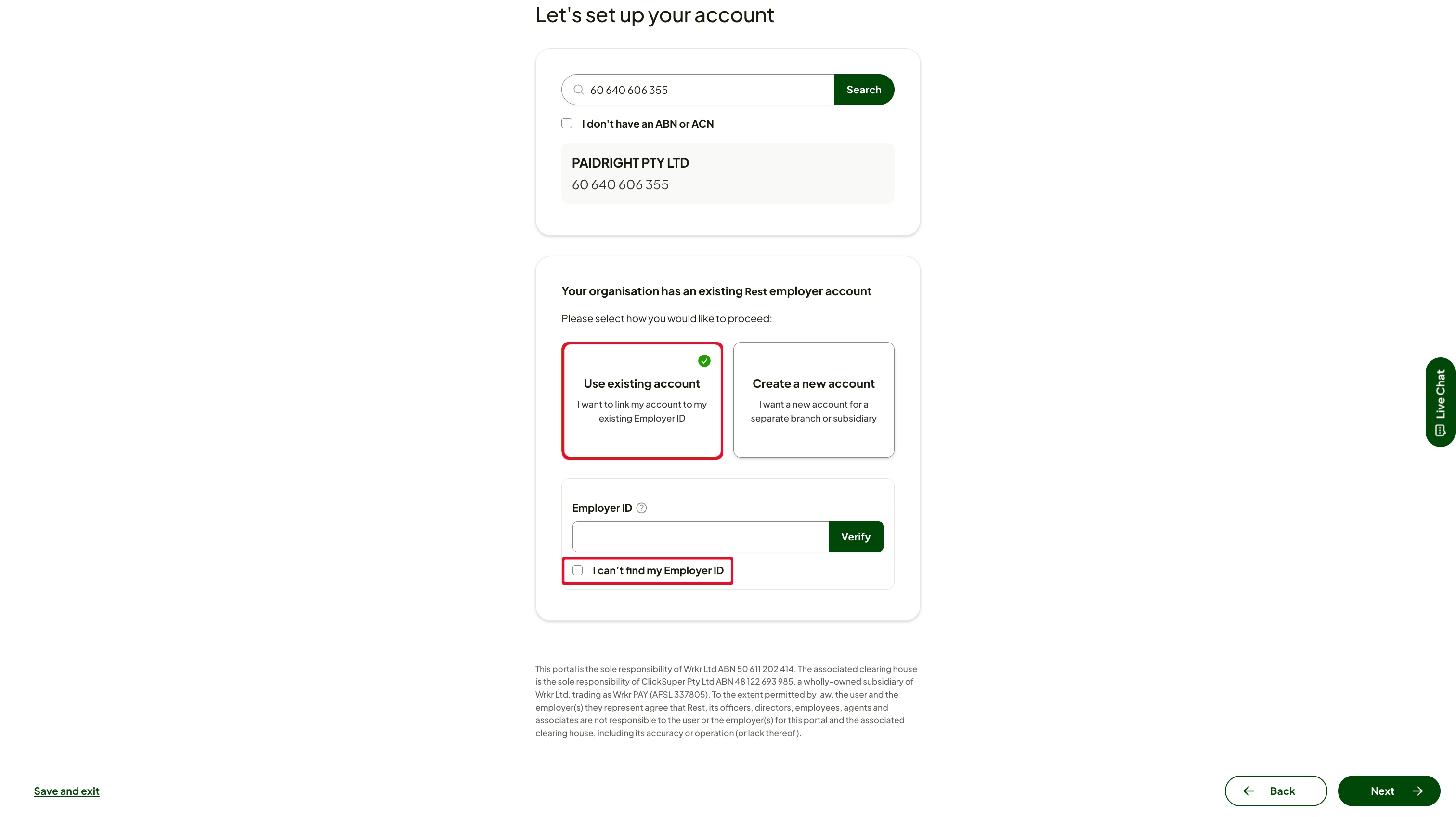Click the magnifier icon in the ABN search field

point(578,90)
